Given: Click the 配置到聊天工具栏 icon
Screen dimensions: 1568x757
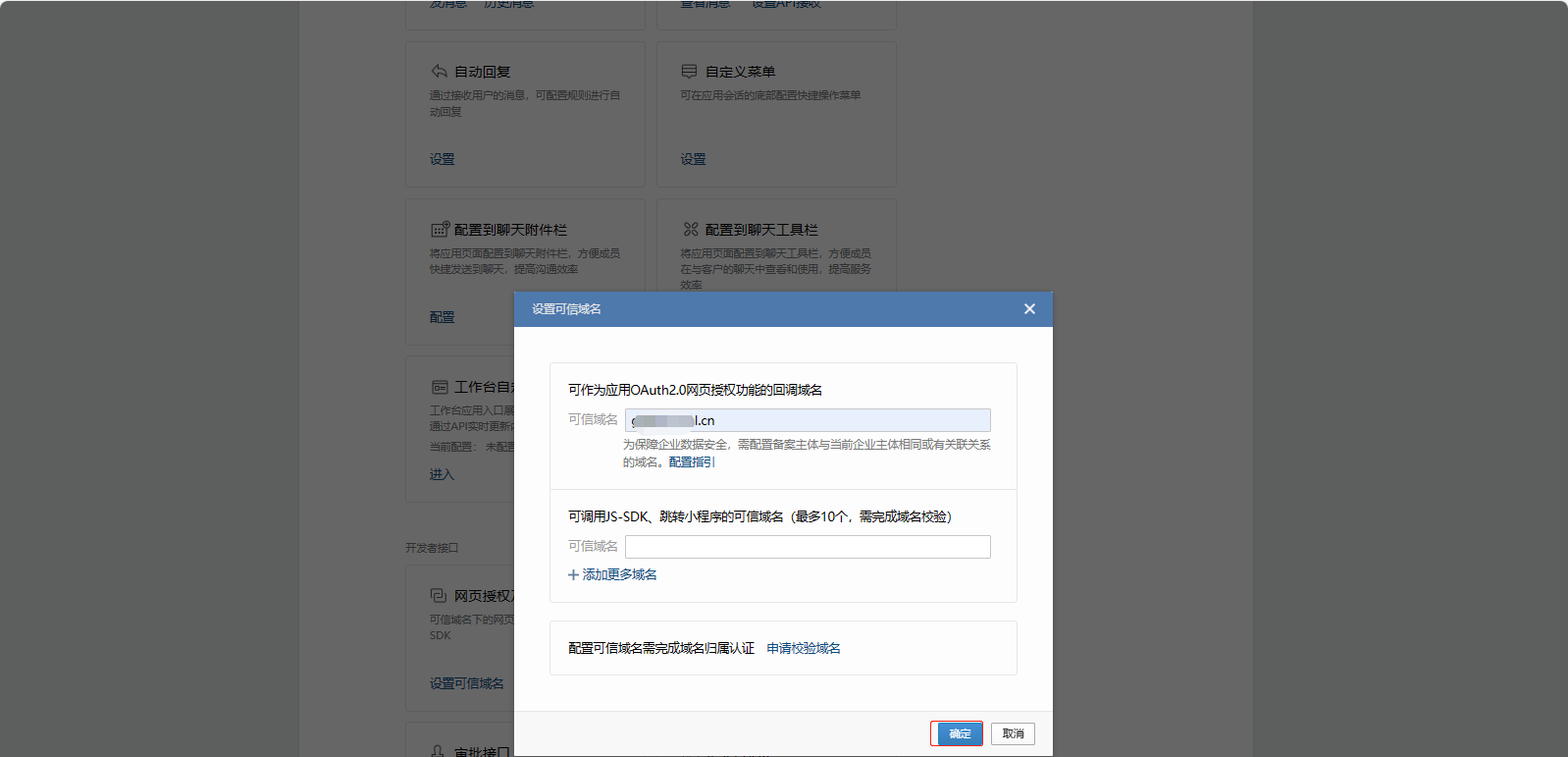Looking at the screenshot, I should (691, 230).
